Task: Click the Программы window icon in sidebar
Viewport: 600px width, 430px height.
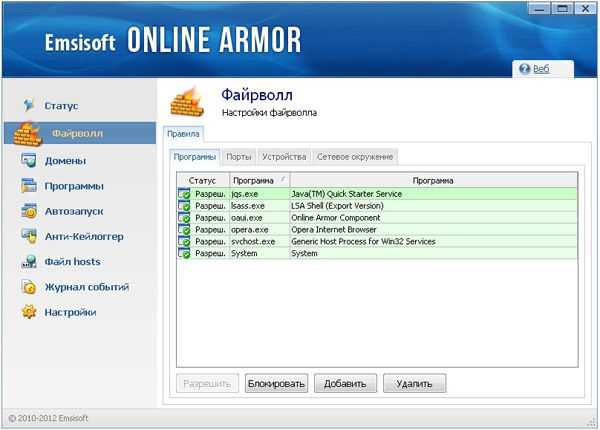Action: pyautogui.click(x=29, y=186)
